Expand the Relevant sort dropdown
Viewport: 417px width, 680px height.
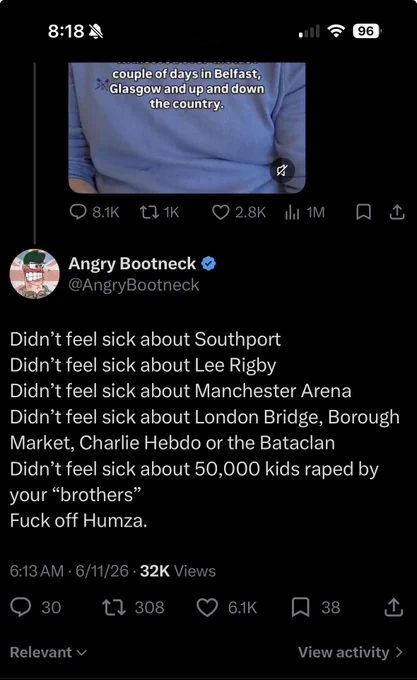pos(49,652)
